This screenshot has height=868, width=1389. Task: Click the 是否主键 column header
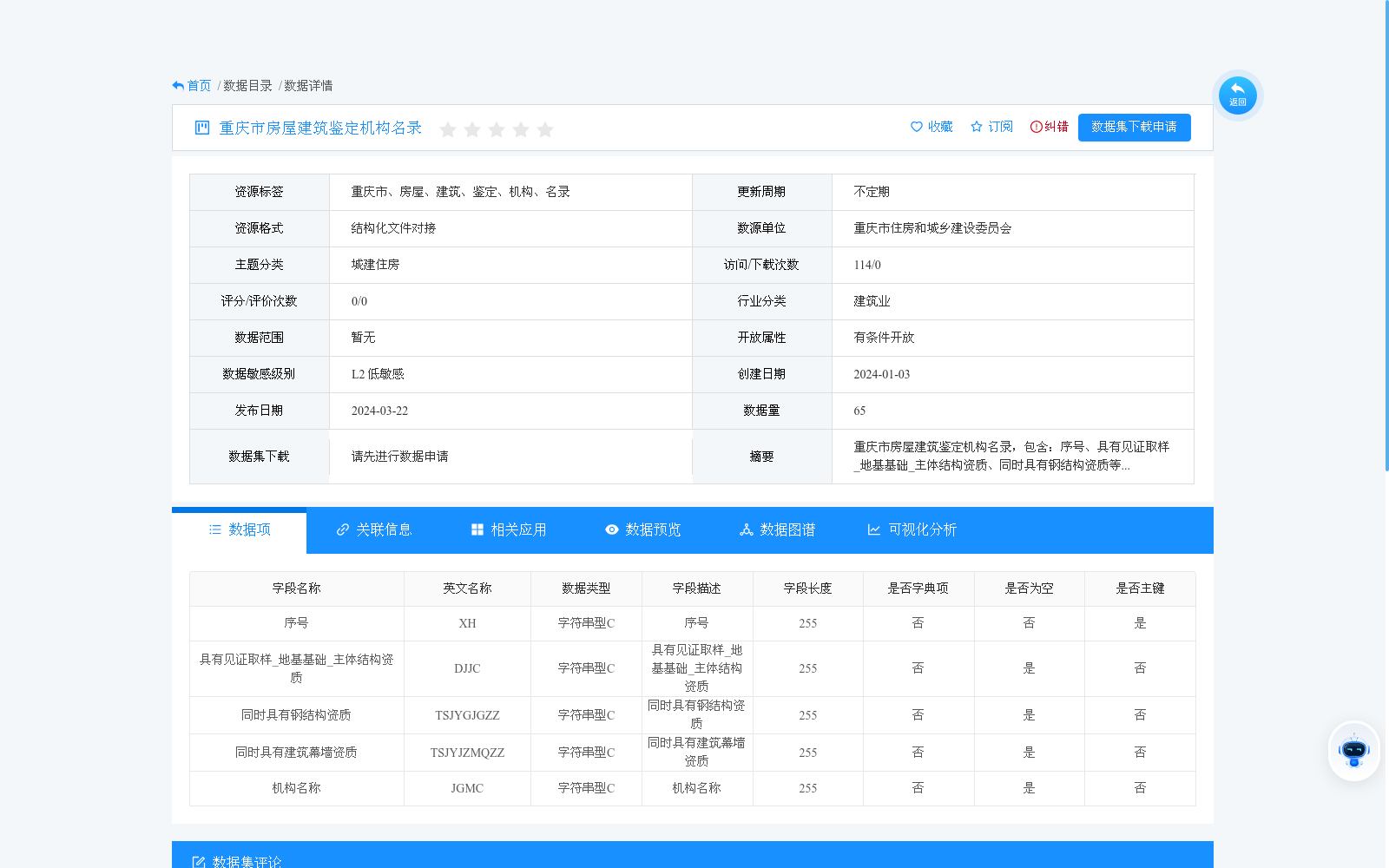(x=1140, y=589)
